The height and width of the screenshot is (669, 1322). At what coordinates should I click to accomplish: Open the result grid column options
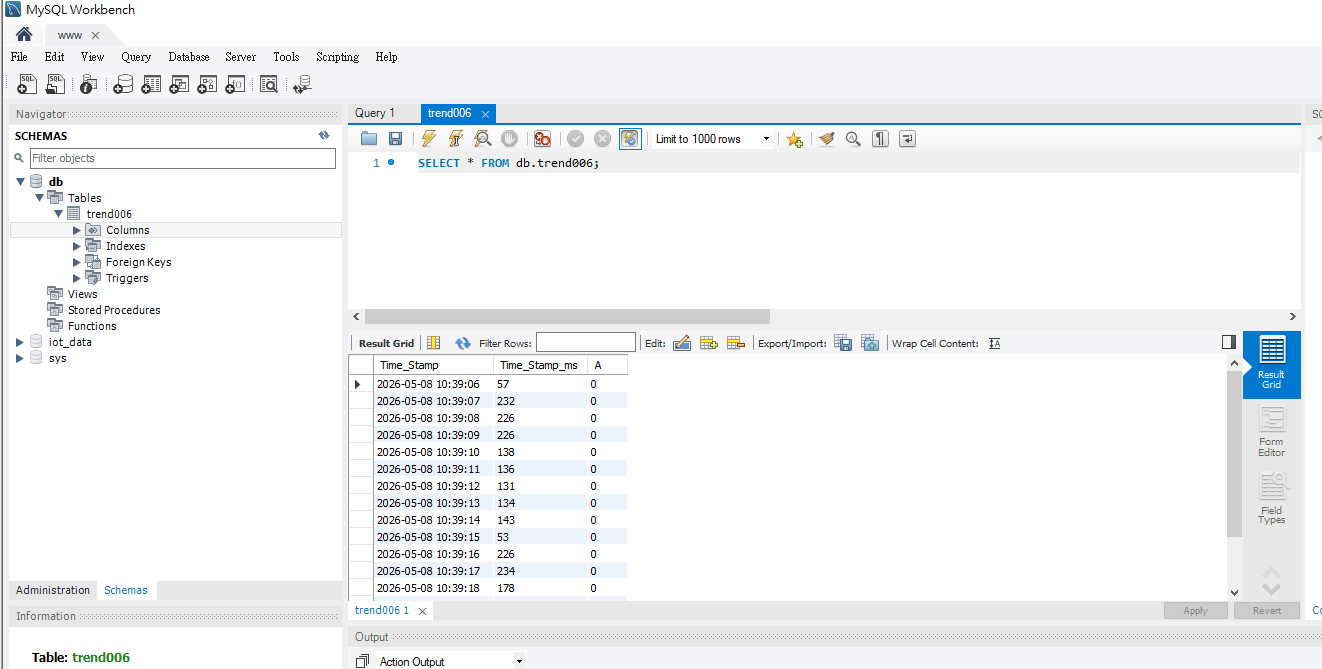pyautogui.click(x=434, y=343)
